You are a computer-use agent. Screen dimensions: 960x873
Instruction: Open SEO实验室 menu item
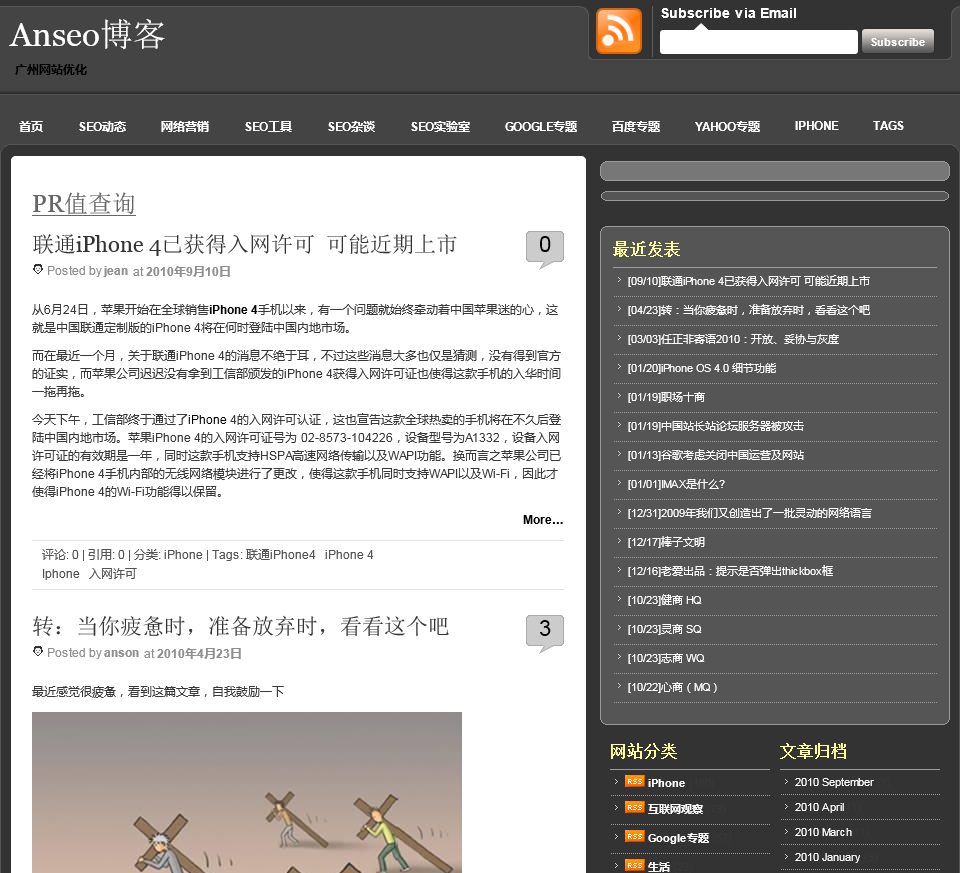point(440,127)
